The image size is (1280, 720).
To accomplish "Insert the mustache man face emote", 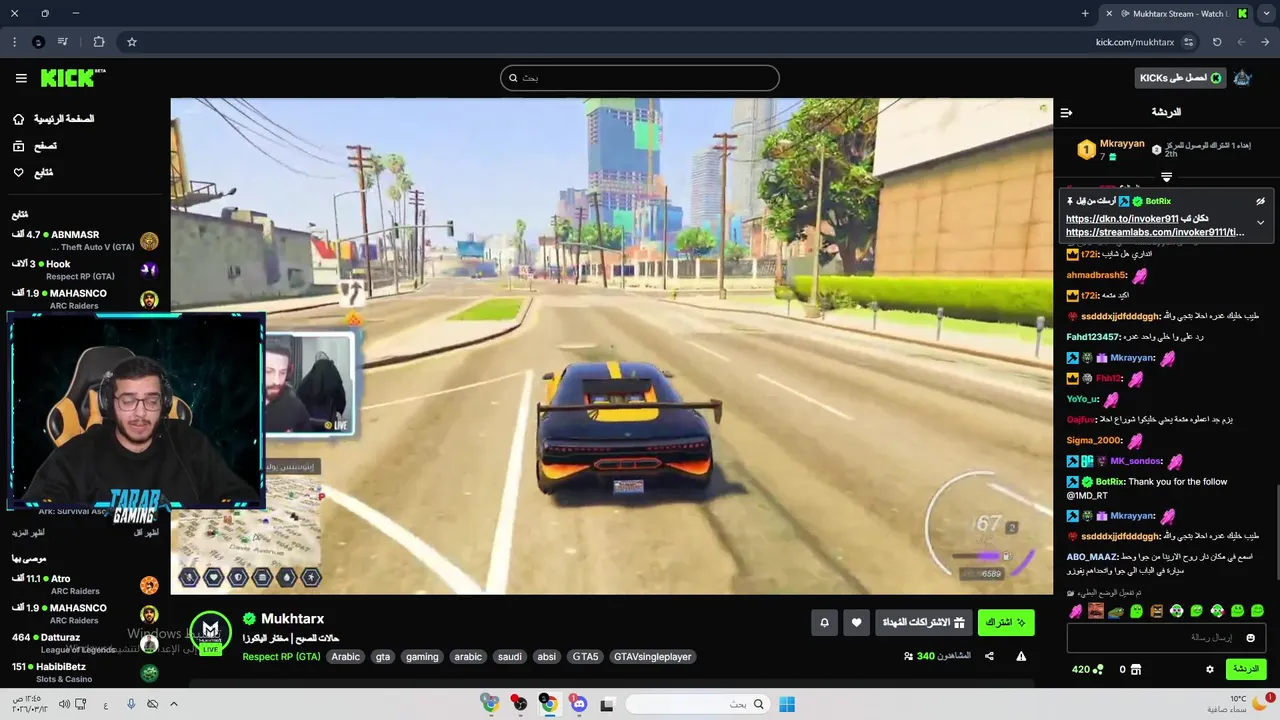I will (x=1096, y=611).
